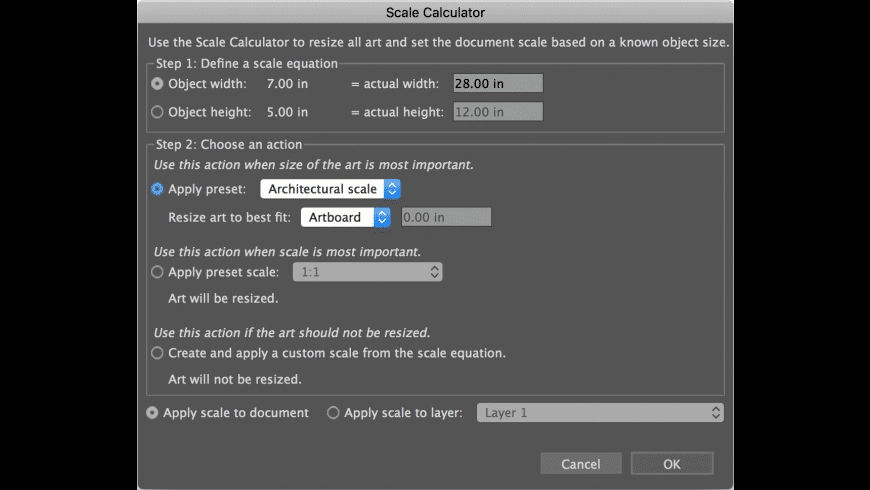
Task: Click the actual height field showing 12.00 in
Action: coord(498,112)
